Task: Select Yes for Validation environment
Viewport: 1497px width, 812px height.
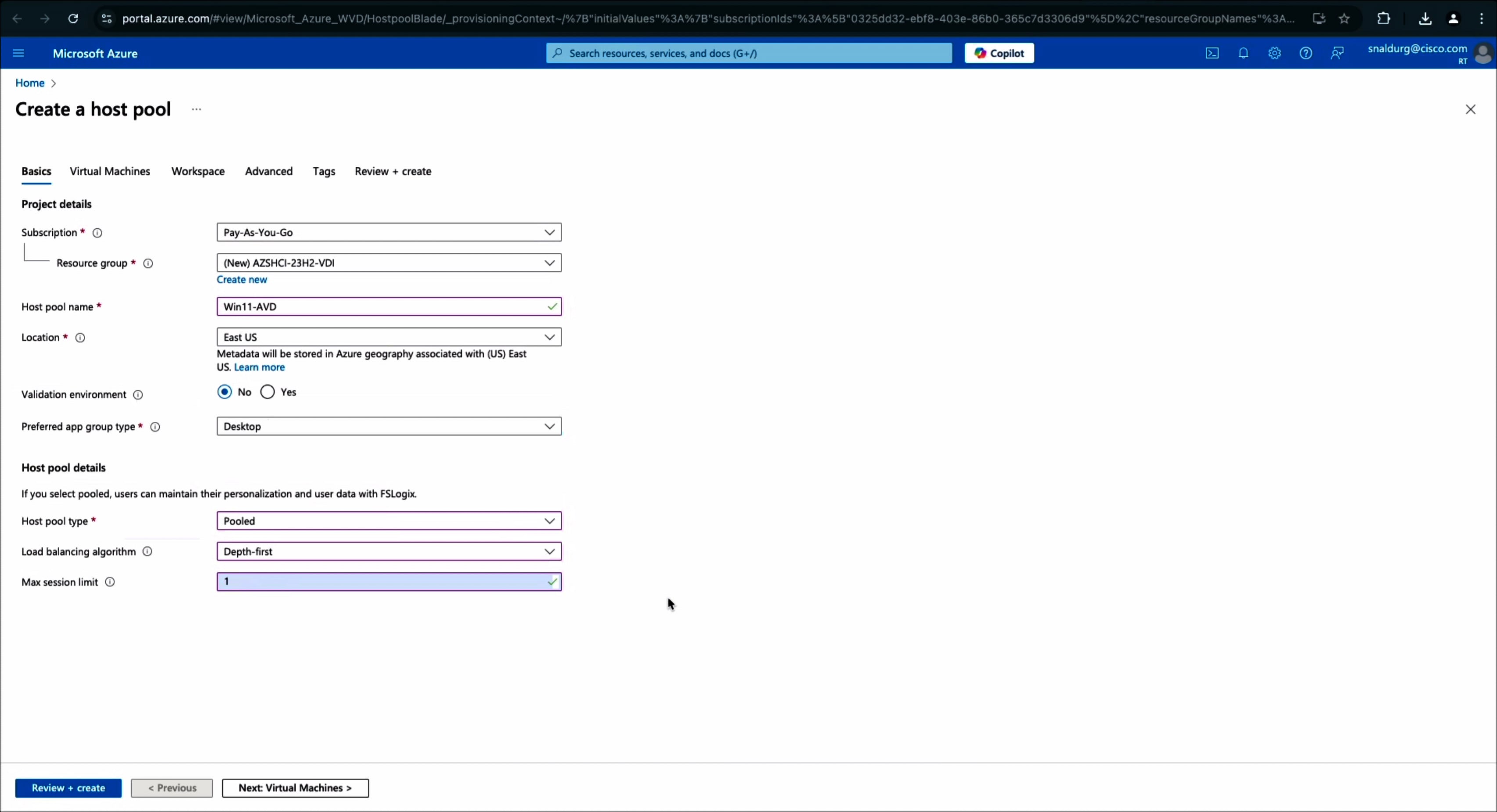Action: click(x=267, y=392)
